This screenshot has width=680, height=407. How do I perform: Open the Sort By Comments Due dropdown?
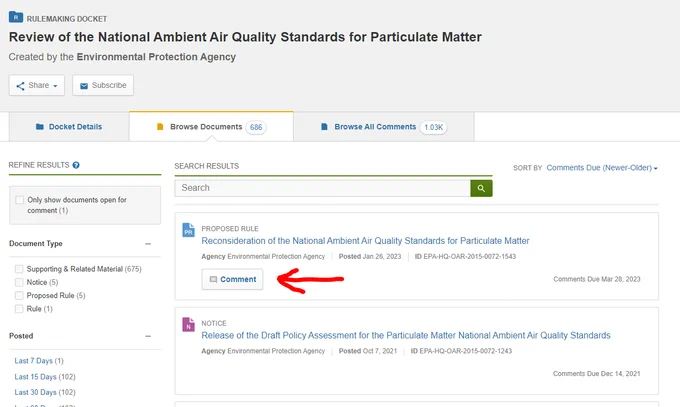tap(602, 167)
